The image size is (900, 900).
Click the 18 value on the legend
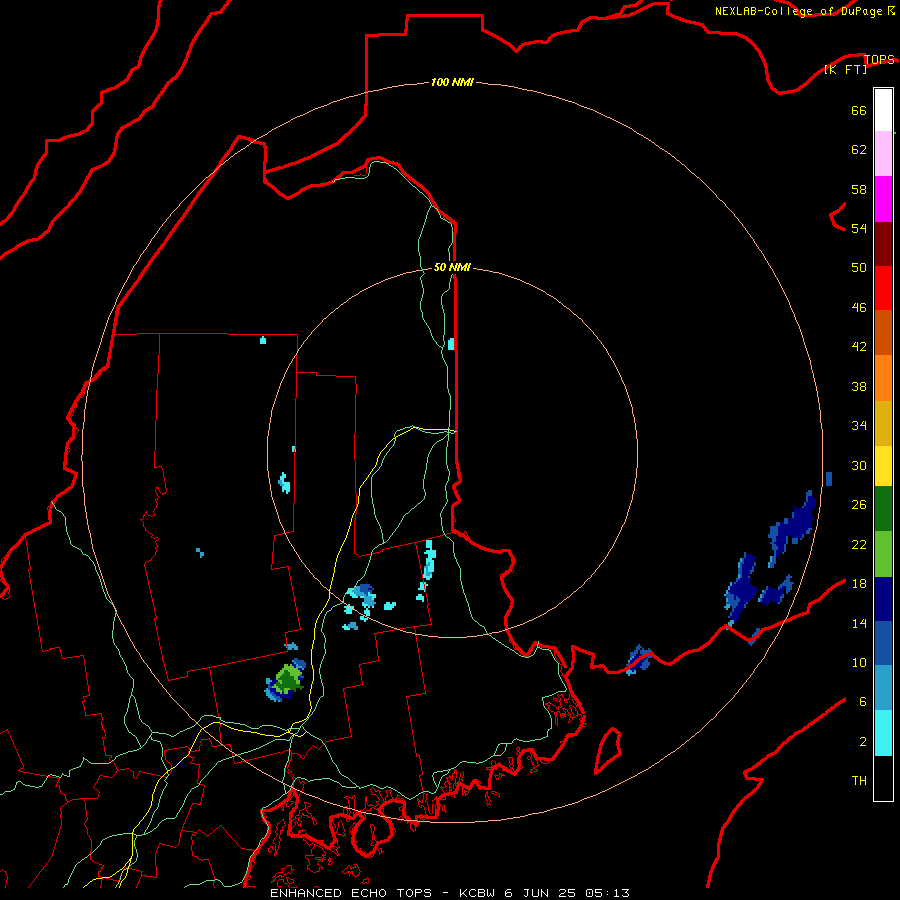pyautogui.click(x=859, y=584)
